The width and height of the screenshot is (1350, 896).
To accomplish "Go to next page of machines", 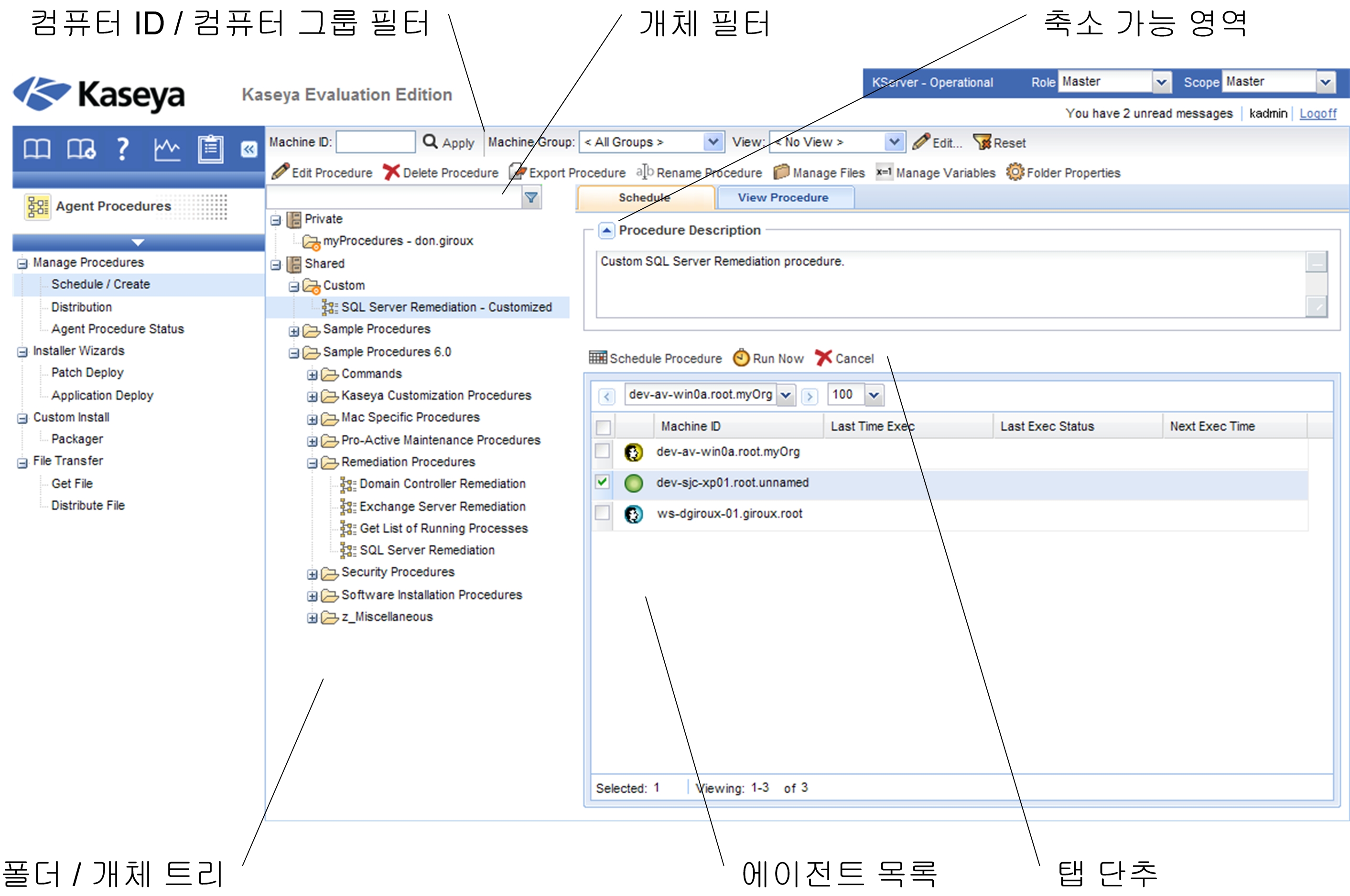I will (809, 396).
